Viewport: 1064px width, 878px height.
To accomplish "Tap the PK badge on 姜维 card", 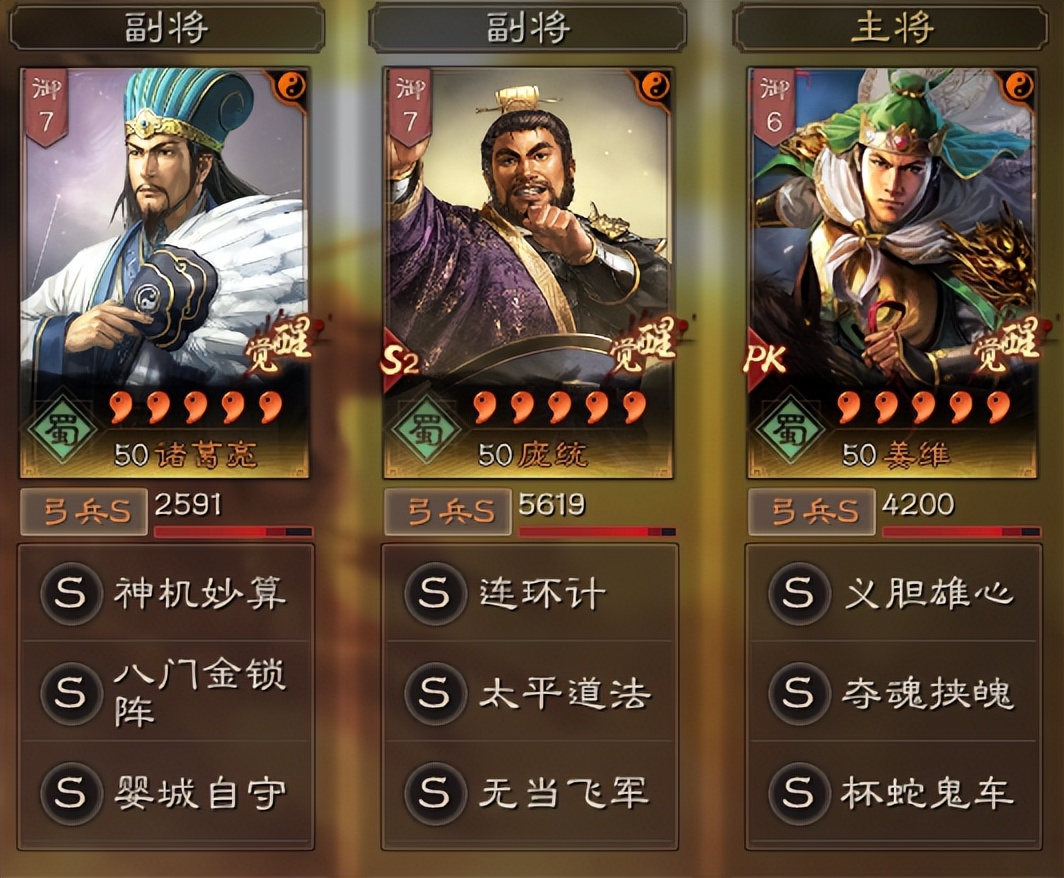I will click(765, 360).
